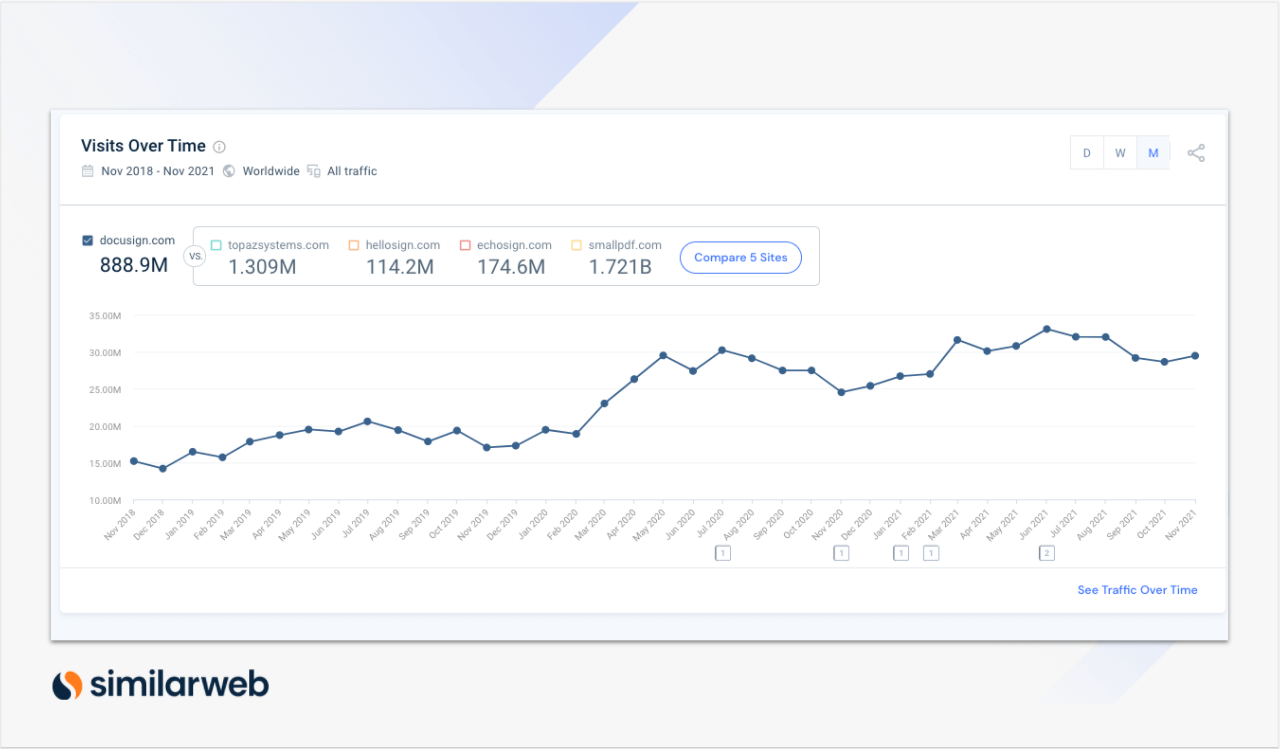Open sharing options via the share icon
The image size is (1280, 749).
pyautogui.click(x=1196, y=152)
